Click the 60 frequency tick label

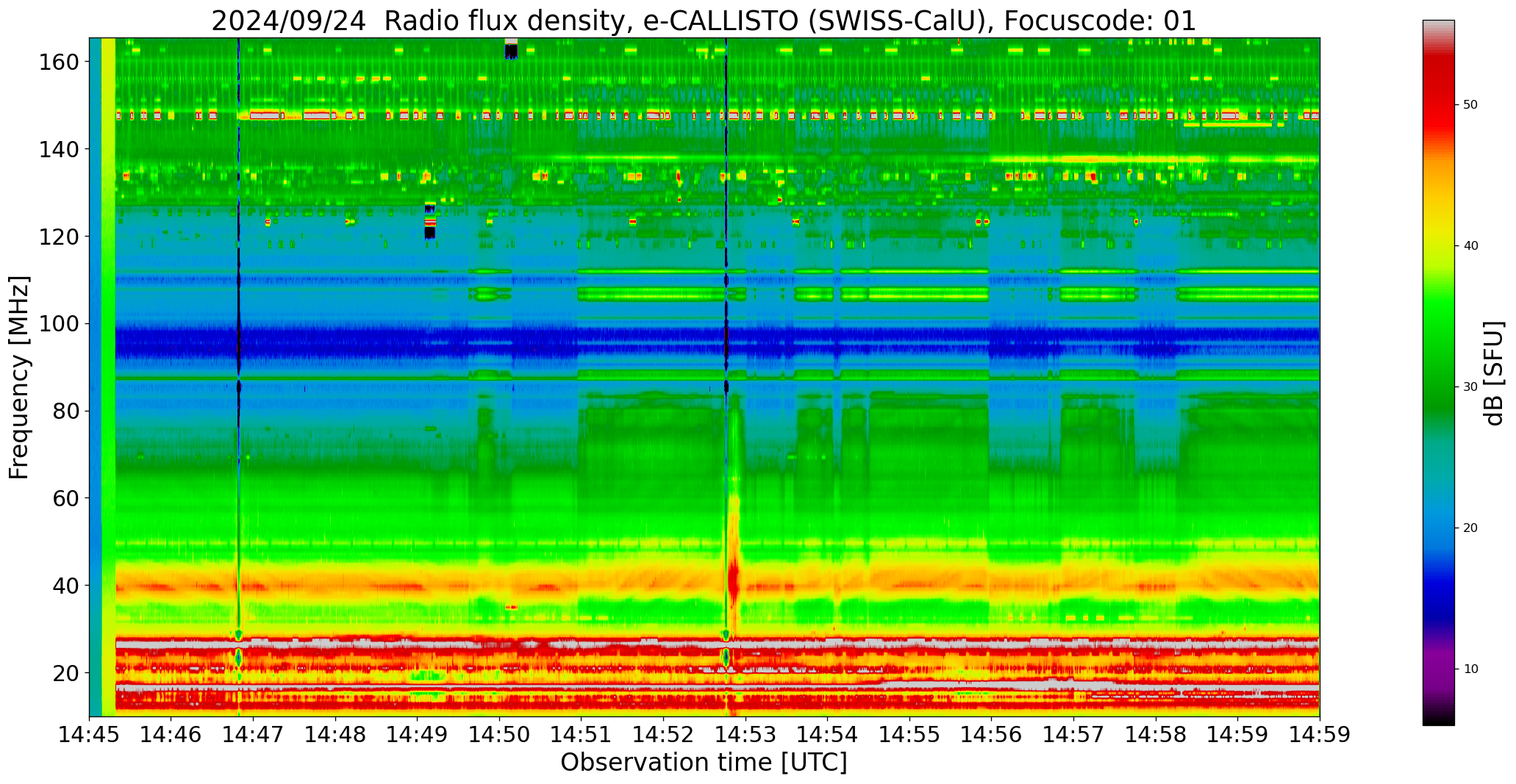(x=65, y=498)
